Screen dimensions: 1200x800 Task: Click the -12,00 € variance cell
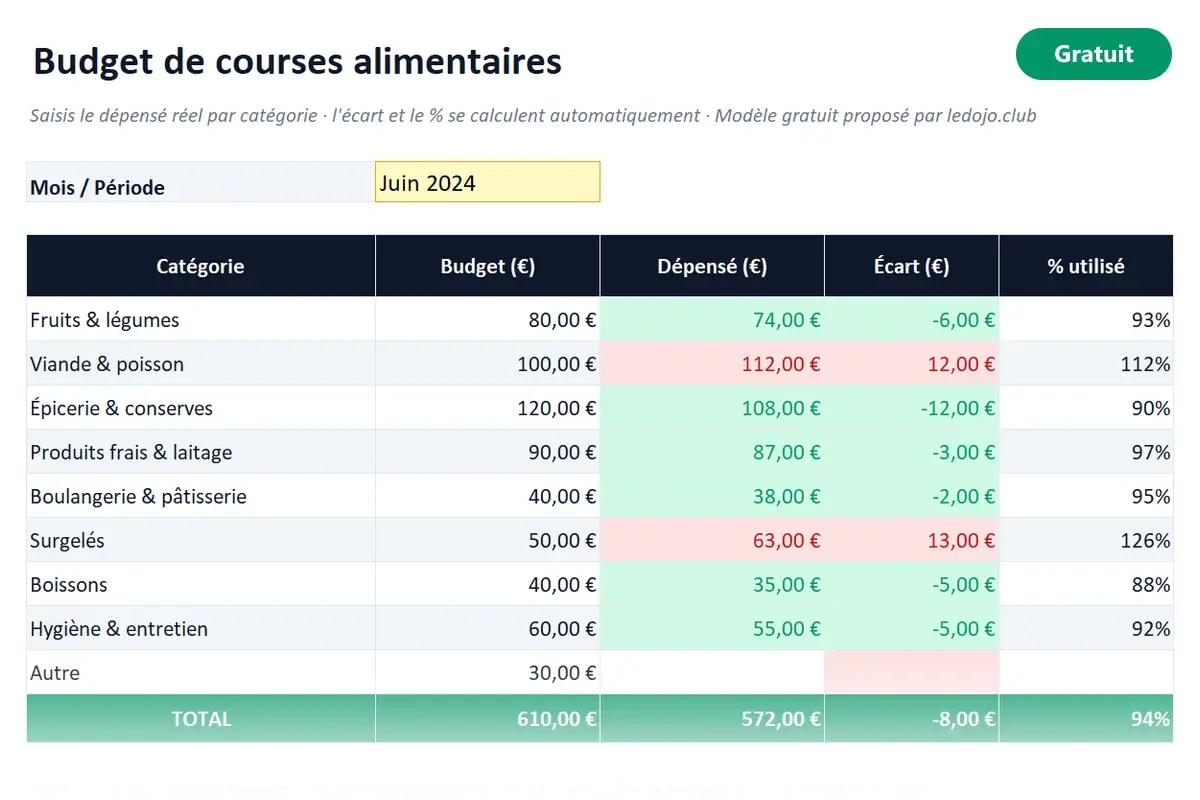[x=911, y=408]
